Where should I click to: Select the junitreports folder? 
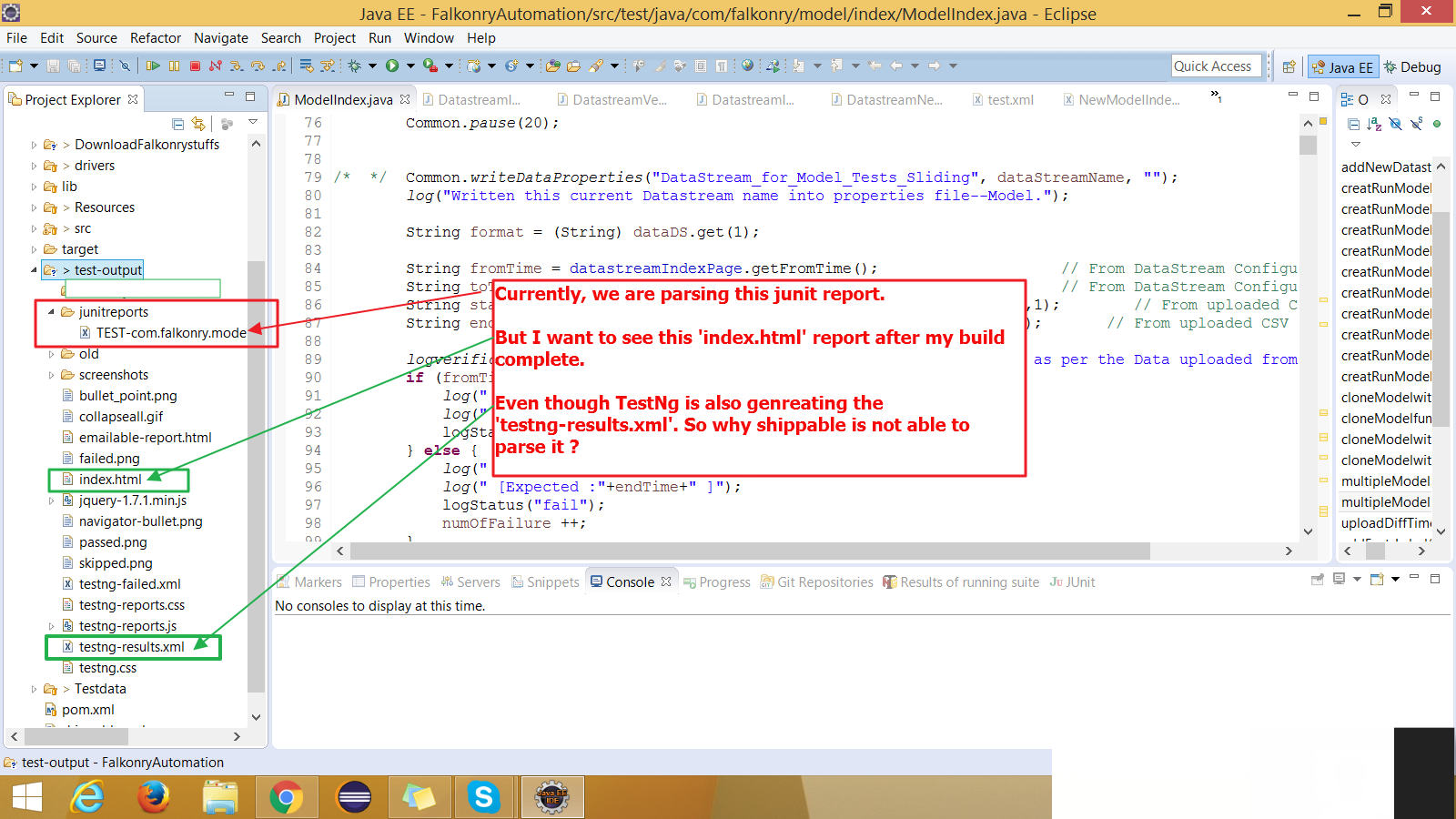point(113,312)
